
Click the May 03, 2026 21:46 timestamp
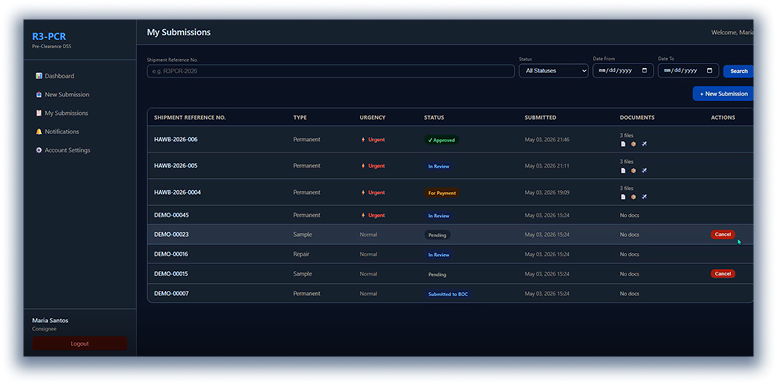pos(547,140)
